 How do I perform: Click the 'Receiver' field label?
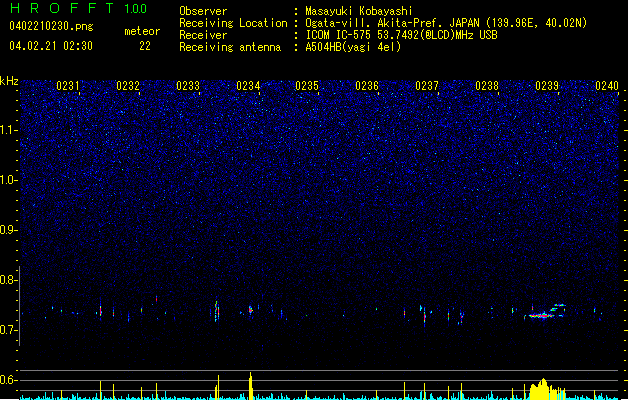coord(203,35)
